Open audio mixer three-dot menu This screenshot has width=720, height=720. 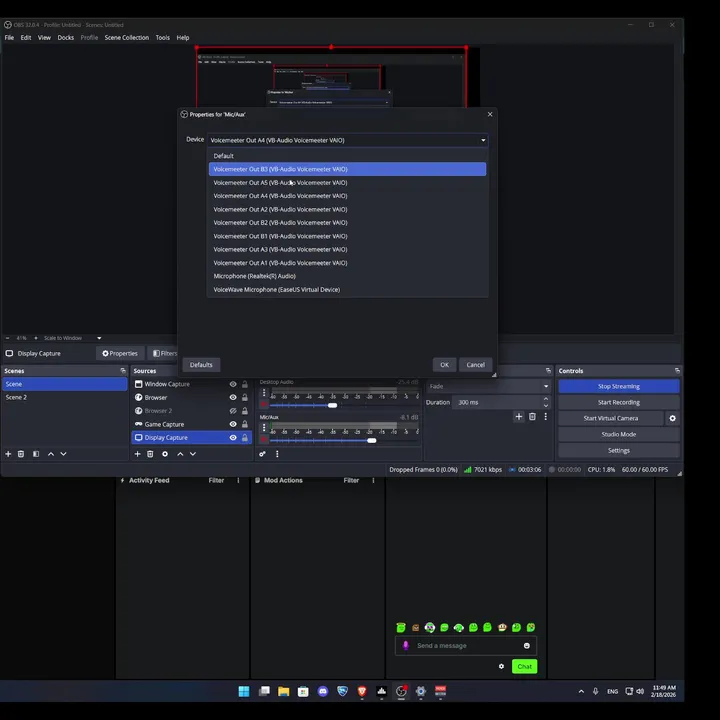(x=277, y=454)
